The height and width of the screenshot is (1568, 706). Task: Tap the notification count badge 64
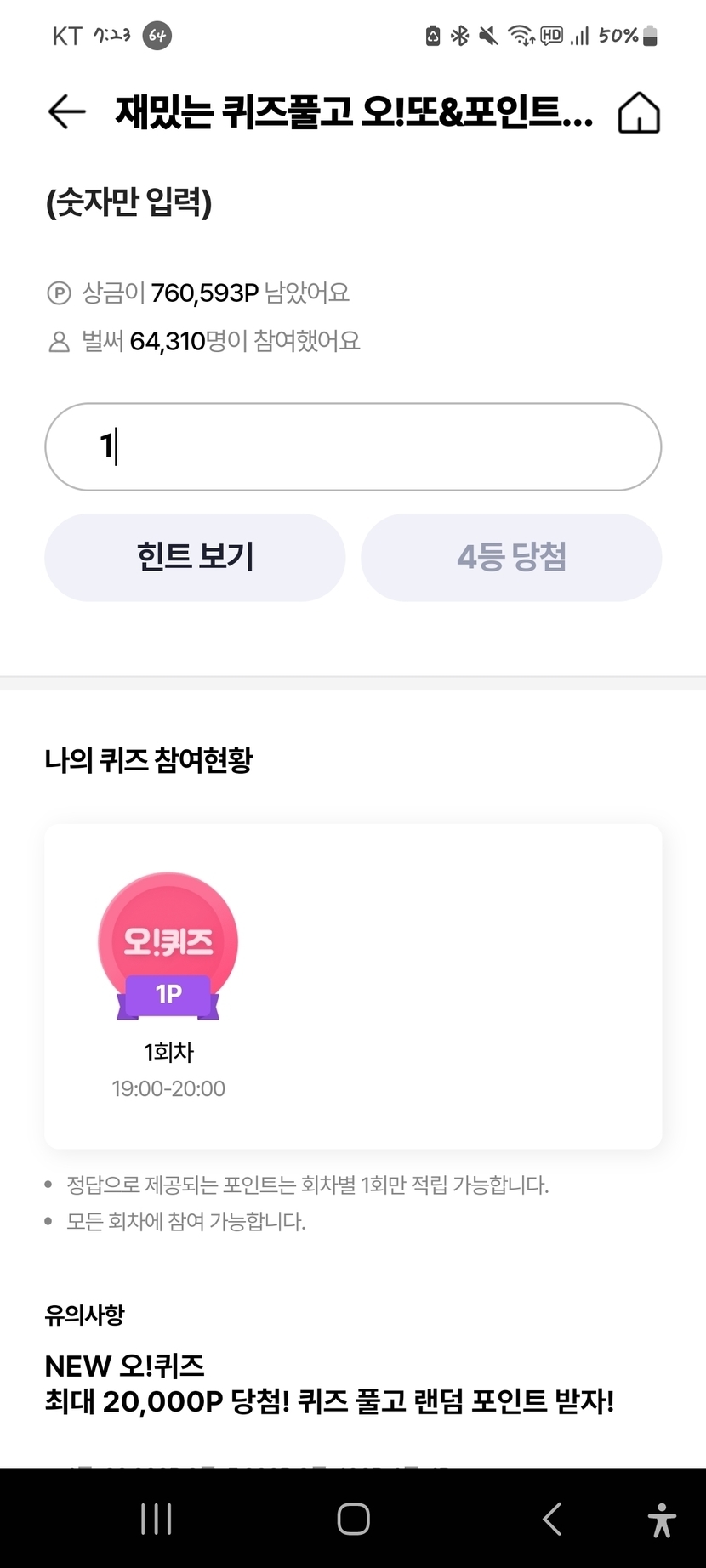click(157, 36)
